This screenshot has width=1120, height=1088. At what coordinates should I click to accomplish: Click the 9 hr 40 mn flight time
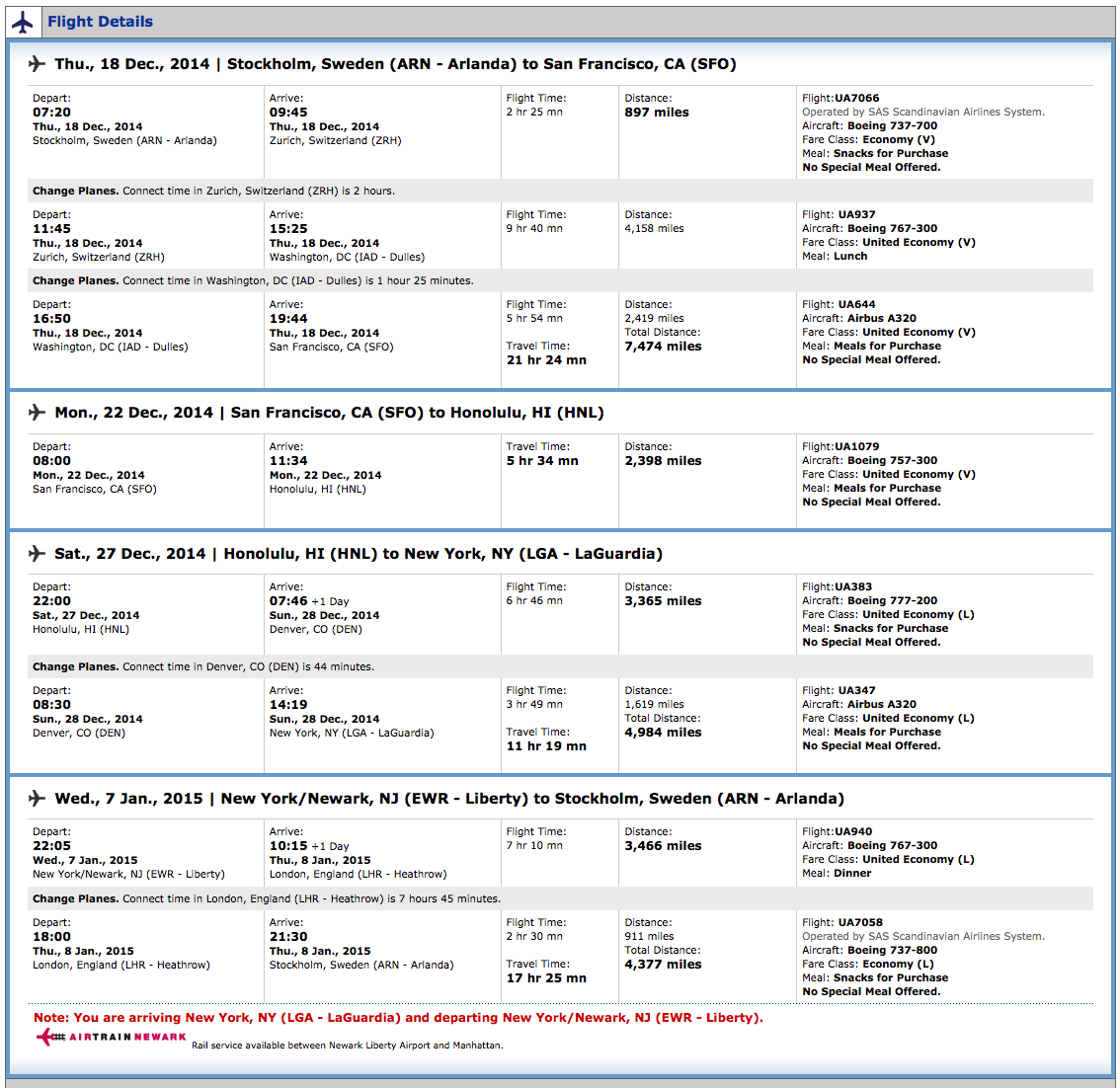point(534,228)
